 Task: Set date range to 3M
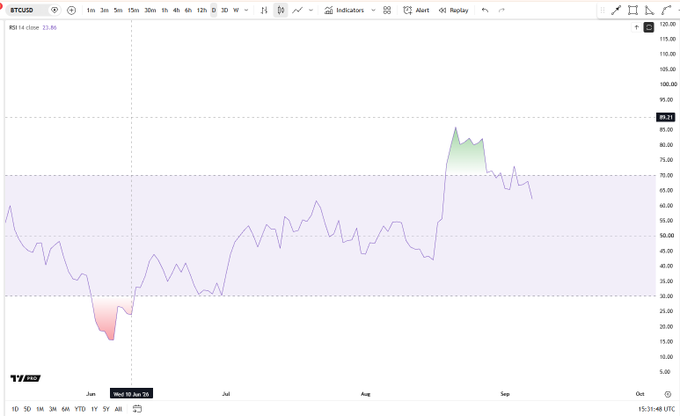point(53,409)
